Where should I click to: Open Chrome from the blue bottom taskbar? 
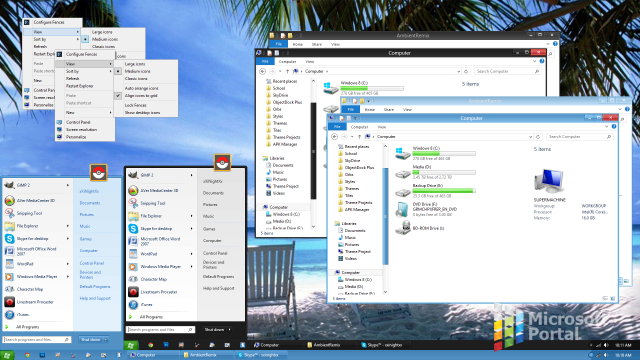click(27, 355)
